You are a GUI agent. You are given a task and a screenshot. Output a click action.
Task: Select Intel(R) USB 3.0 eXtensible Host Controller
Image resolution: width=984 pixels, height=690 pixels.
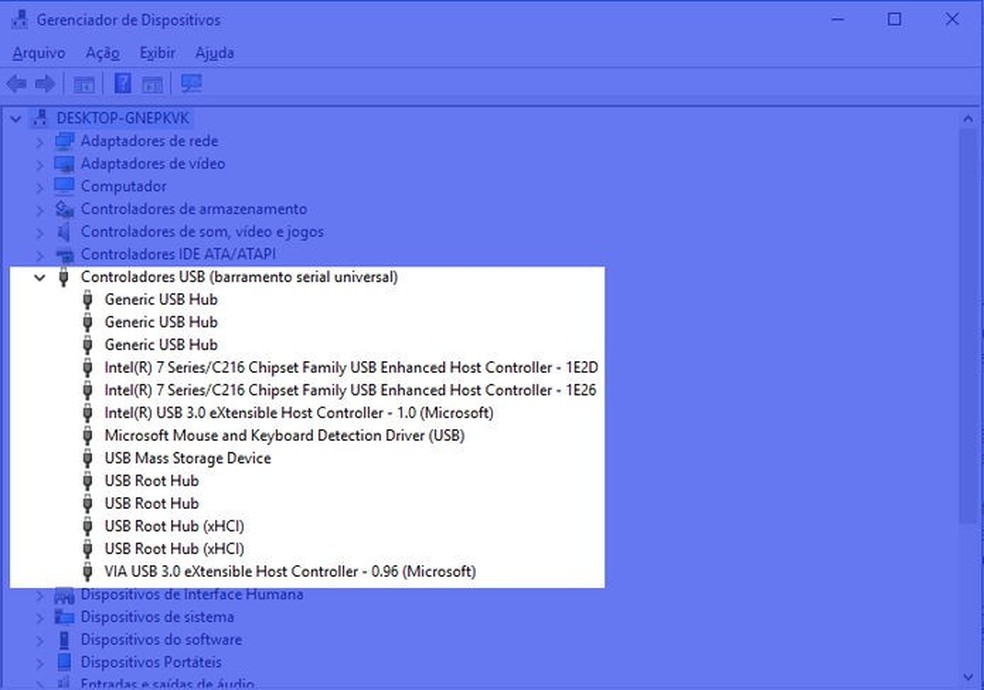[x=299, y=413]
